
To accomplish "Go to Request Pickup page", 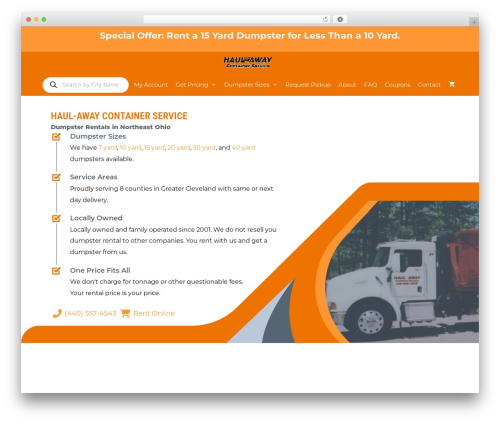I will (x=308, y=85).
